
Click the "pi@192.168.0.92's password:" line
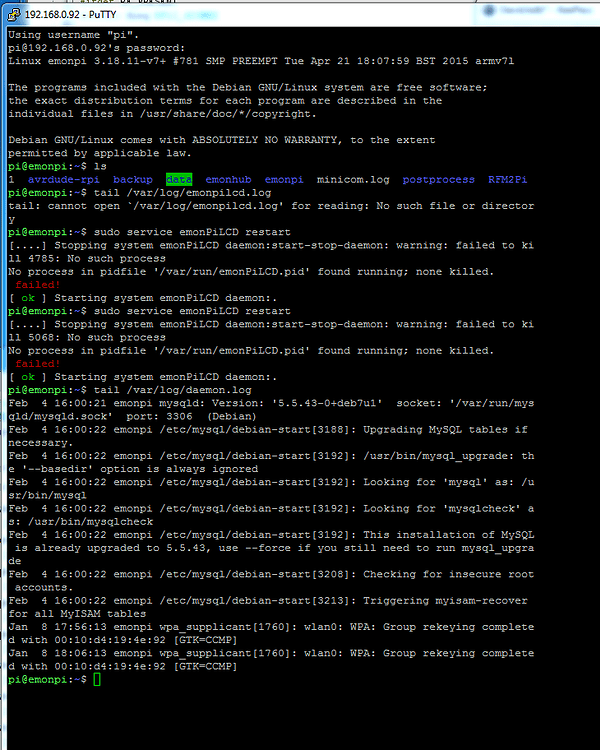(x=97, y=48)
